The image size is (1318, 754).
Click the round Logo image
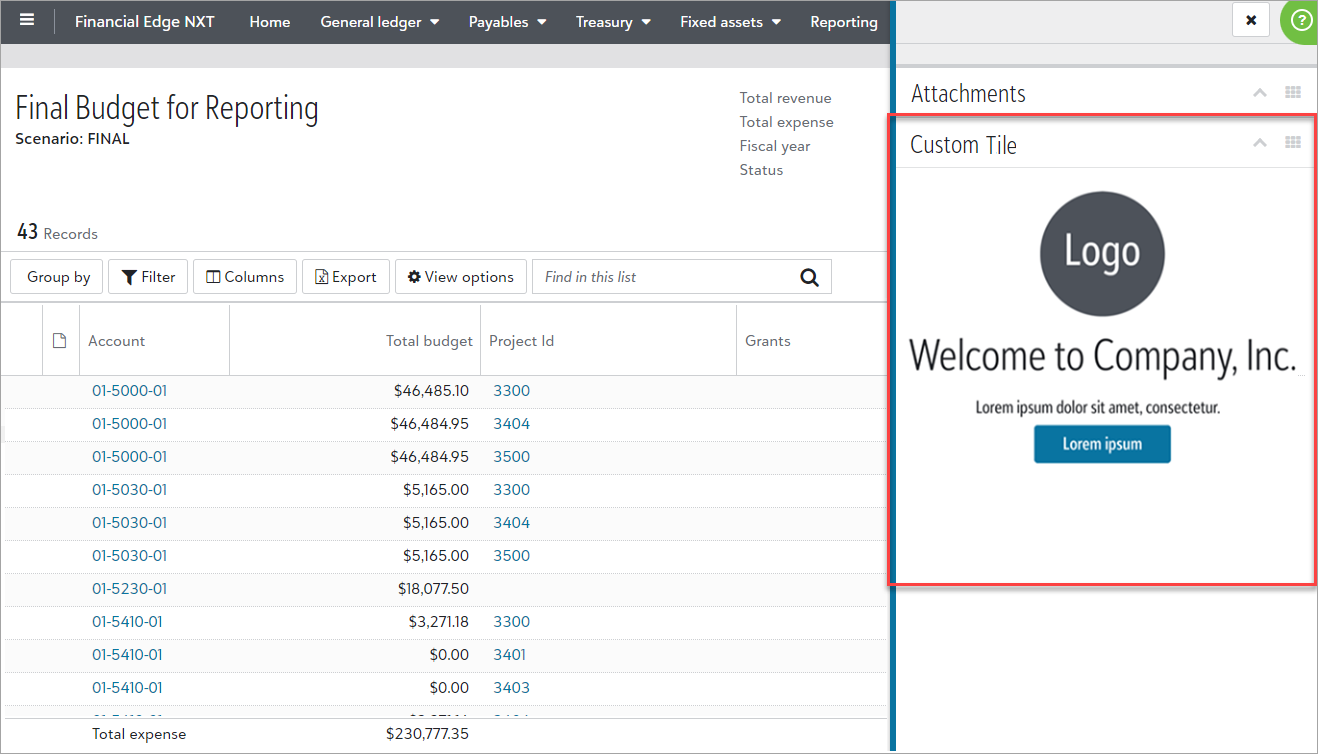click(x=1102, y=253)
